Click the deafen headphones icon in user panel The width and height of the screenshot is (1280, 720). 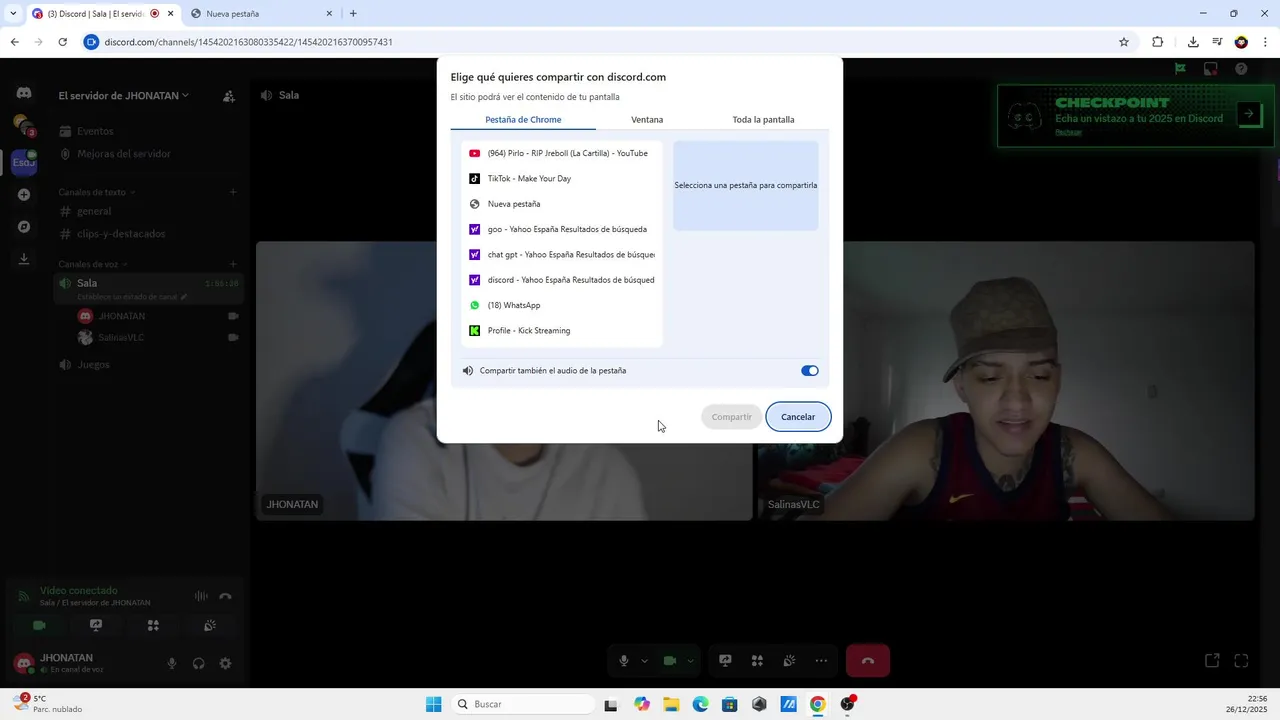[x=198, y=663]
